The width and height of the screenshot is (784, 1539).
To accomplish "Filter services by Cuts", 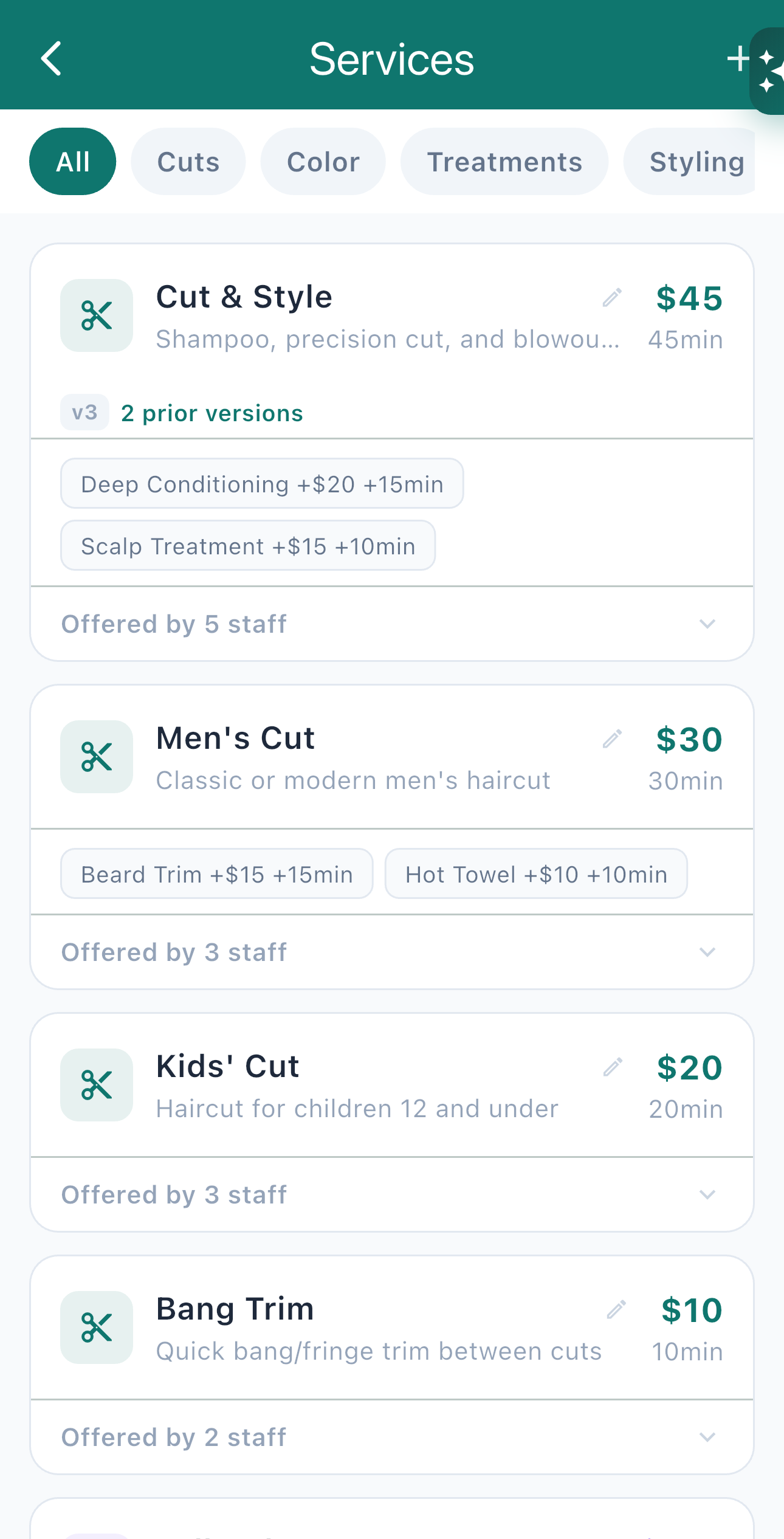I will 188,162.
